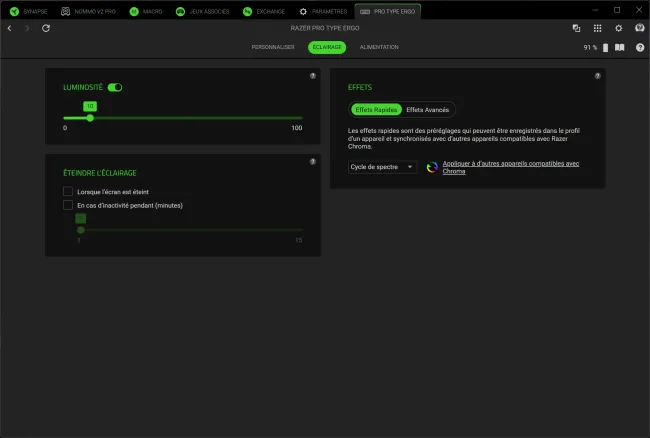Open the Macro tab

click(x=146, y=12)
